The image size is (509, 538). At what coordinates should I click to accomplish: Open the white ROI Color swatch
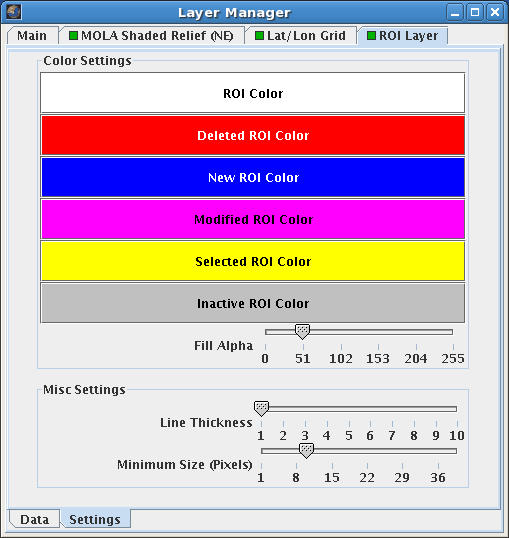(x=253, y=93)
